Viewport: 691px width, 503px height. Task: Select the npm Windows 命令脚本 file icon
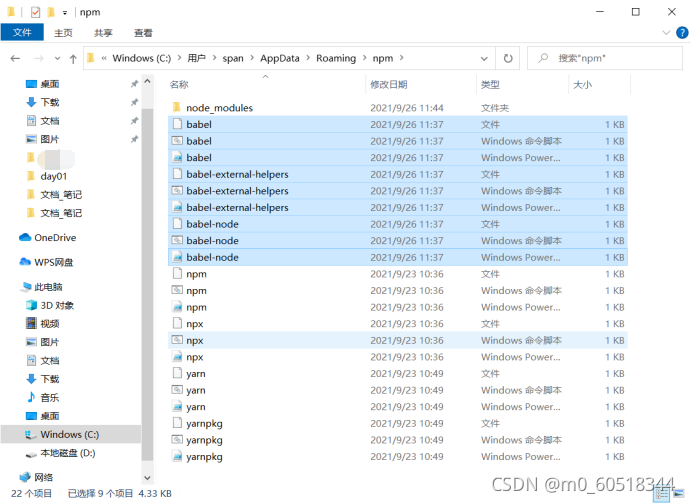[x=177, y=291]
